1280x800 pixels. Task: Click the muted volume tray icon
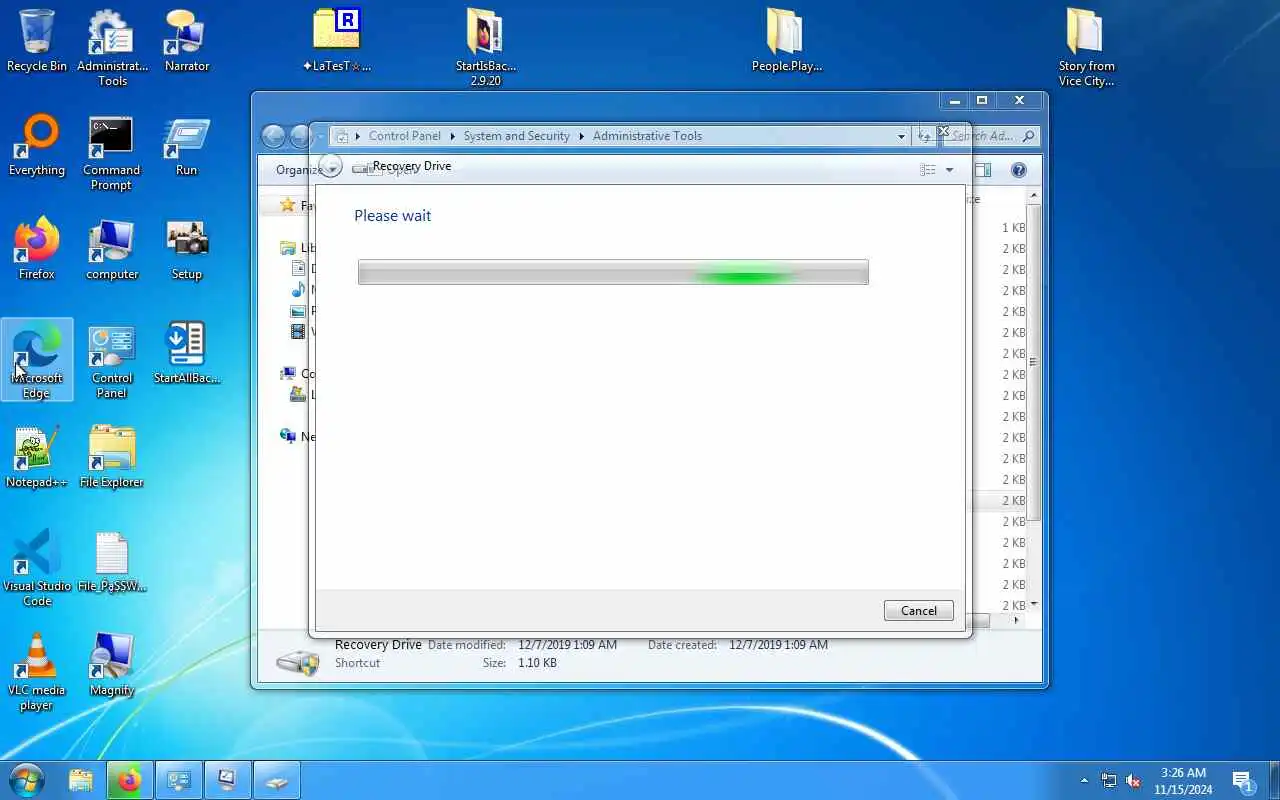1134,780
